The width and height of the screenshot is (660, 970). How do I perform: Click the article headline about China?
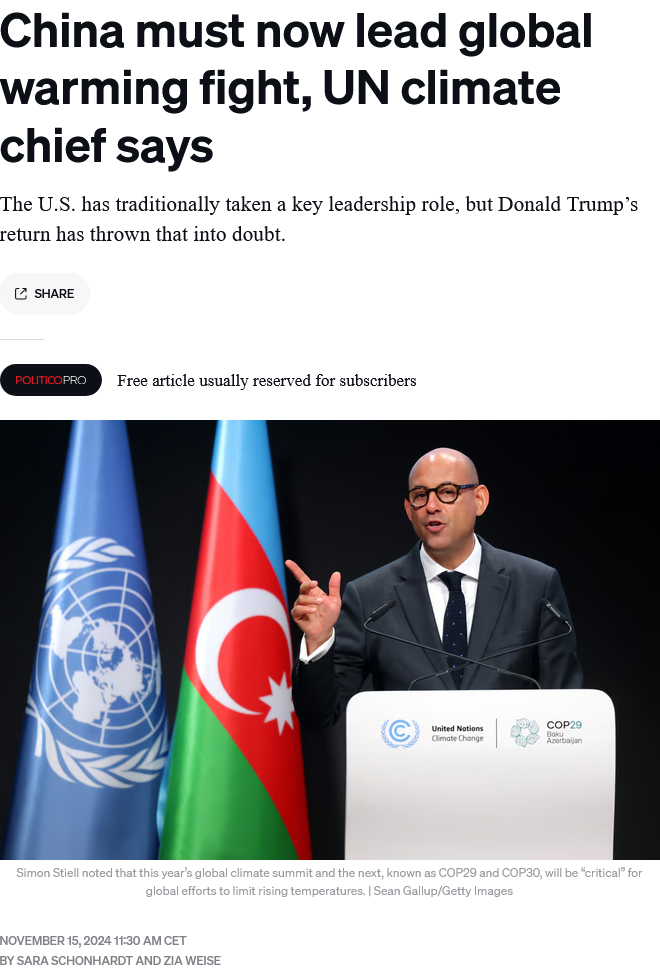click(296, 88)
